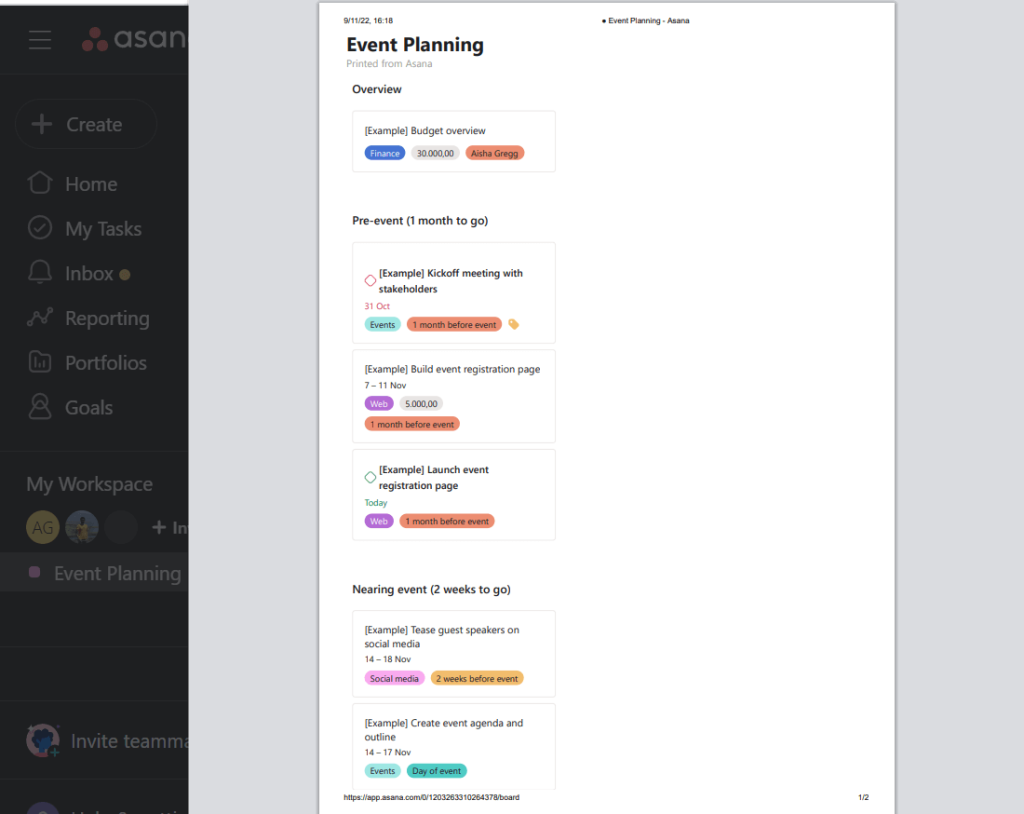Image resolution: width=1024 pixels, height=814 pixels.
Task: Click the pink color dot beside Event Planning
Action: point(33,573)
